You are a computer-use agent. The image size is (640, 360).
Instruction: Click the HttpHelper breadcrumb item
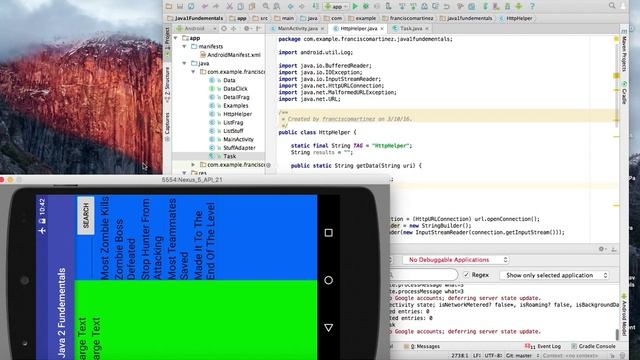[x=516, y=18]
